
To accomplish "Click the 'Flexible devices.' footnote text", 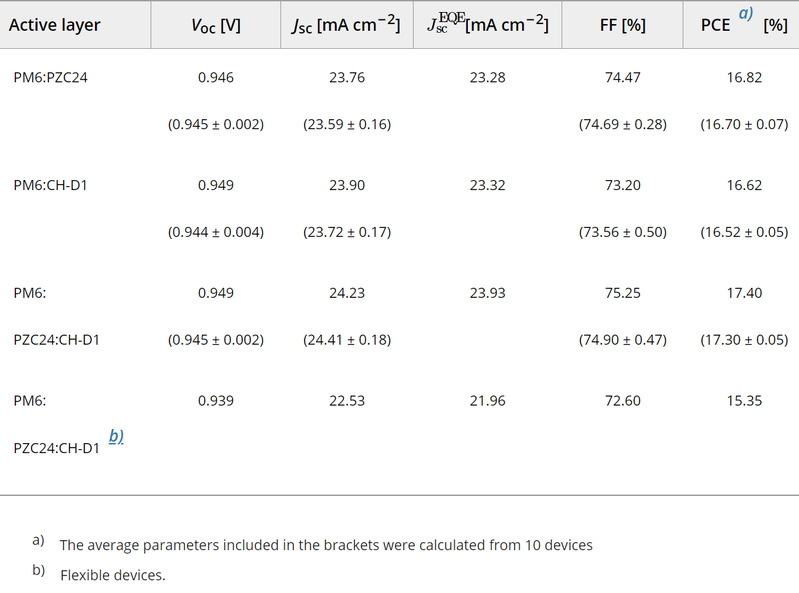I will tap(113, 575).
